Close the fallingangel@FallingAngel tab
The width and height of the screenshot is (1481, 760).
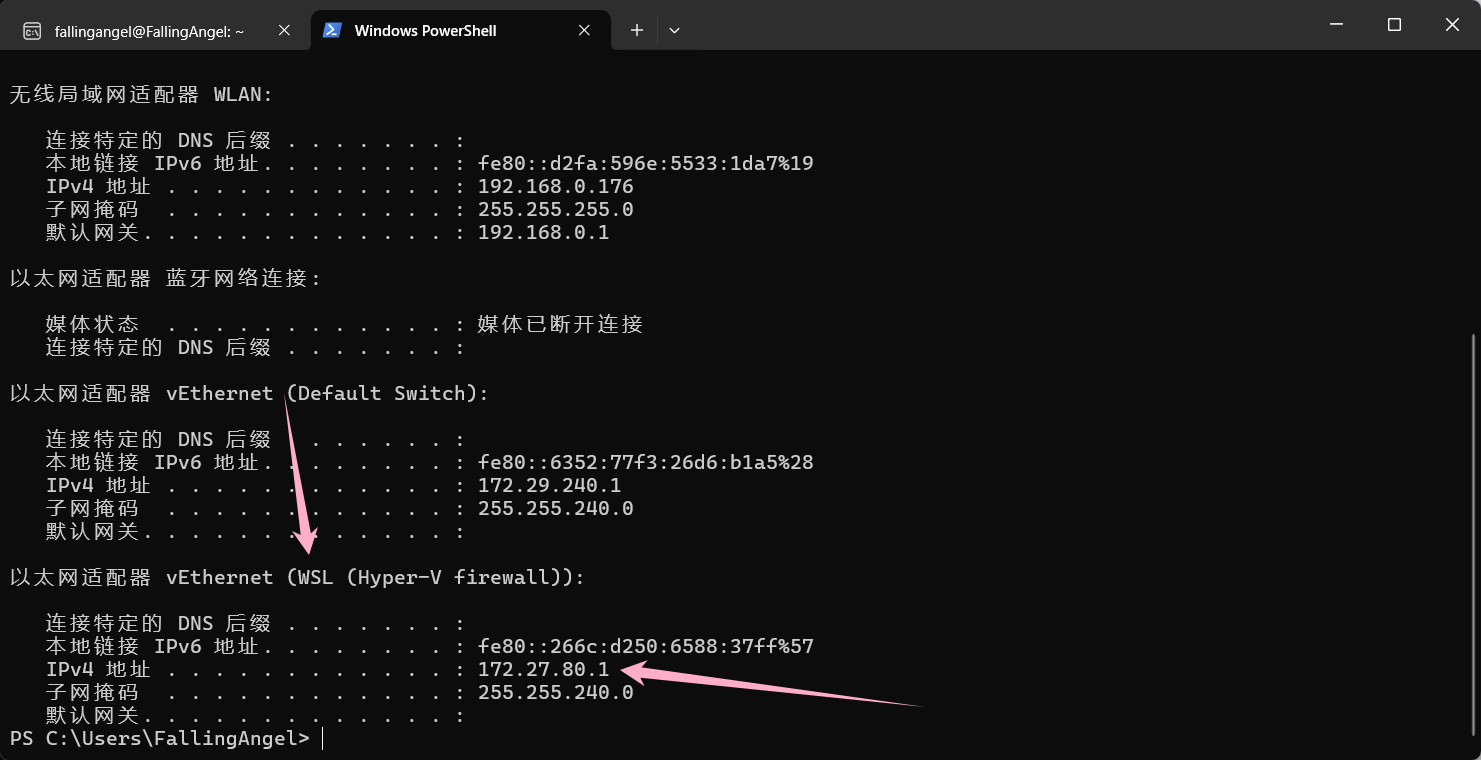coord(284,31)
